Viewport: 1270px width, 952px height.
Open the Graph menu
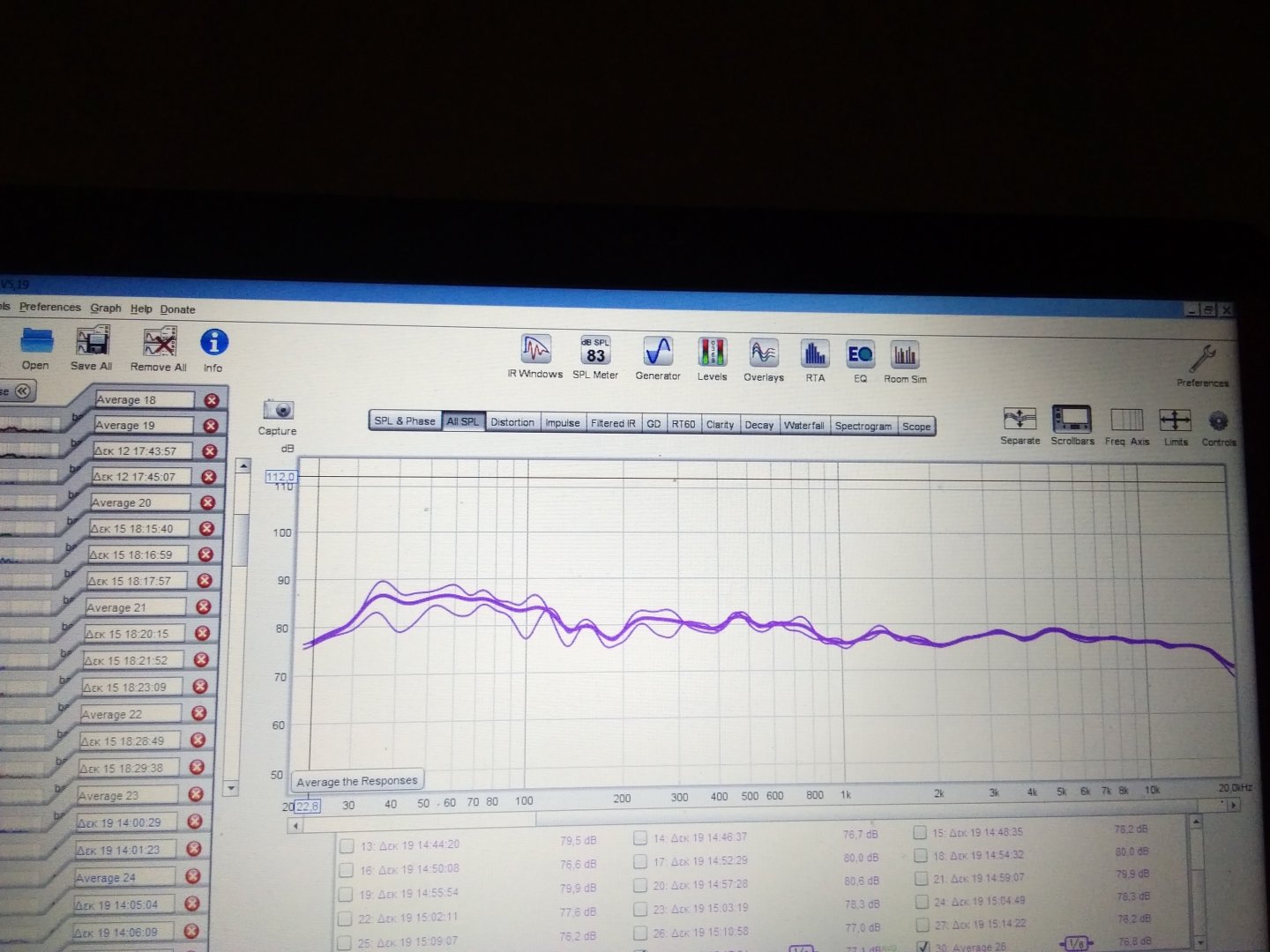point(106,308)
